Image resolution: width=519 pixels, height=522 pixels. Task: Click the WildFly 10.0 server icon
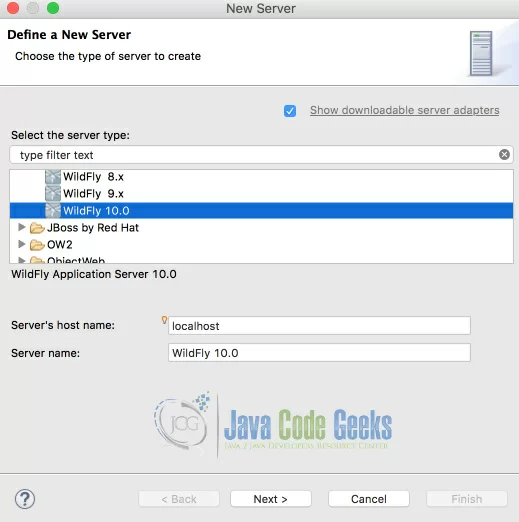(x=53, y=210)
